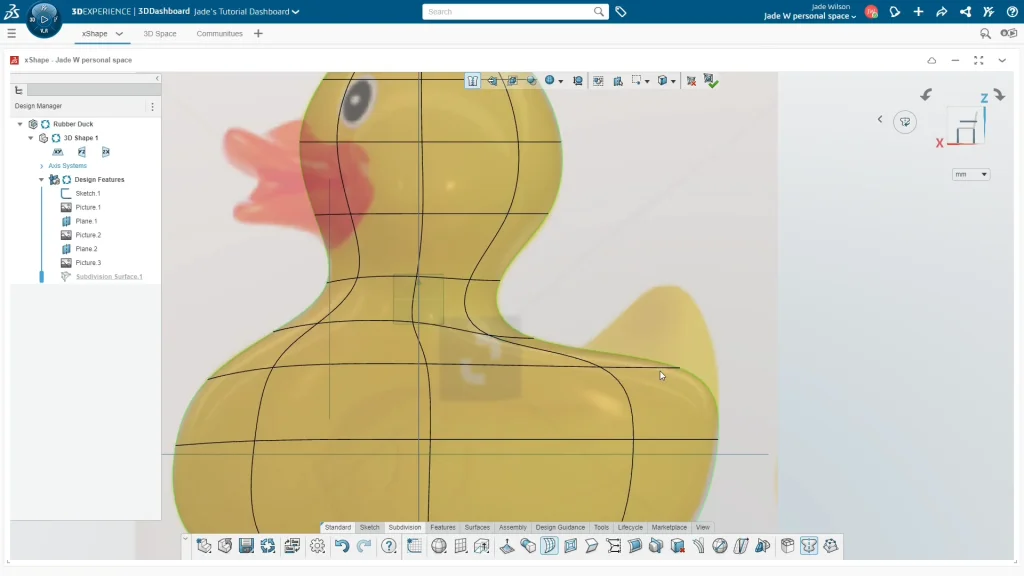Viewport: 1024px width, 576px height.
Task: Click the first new-content icon in the bottom toolbar
Action: [x=204, y=546]
